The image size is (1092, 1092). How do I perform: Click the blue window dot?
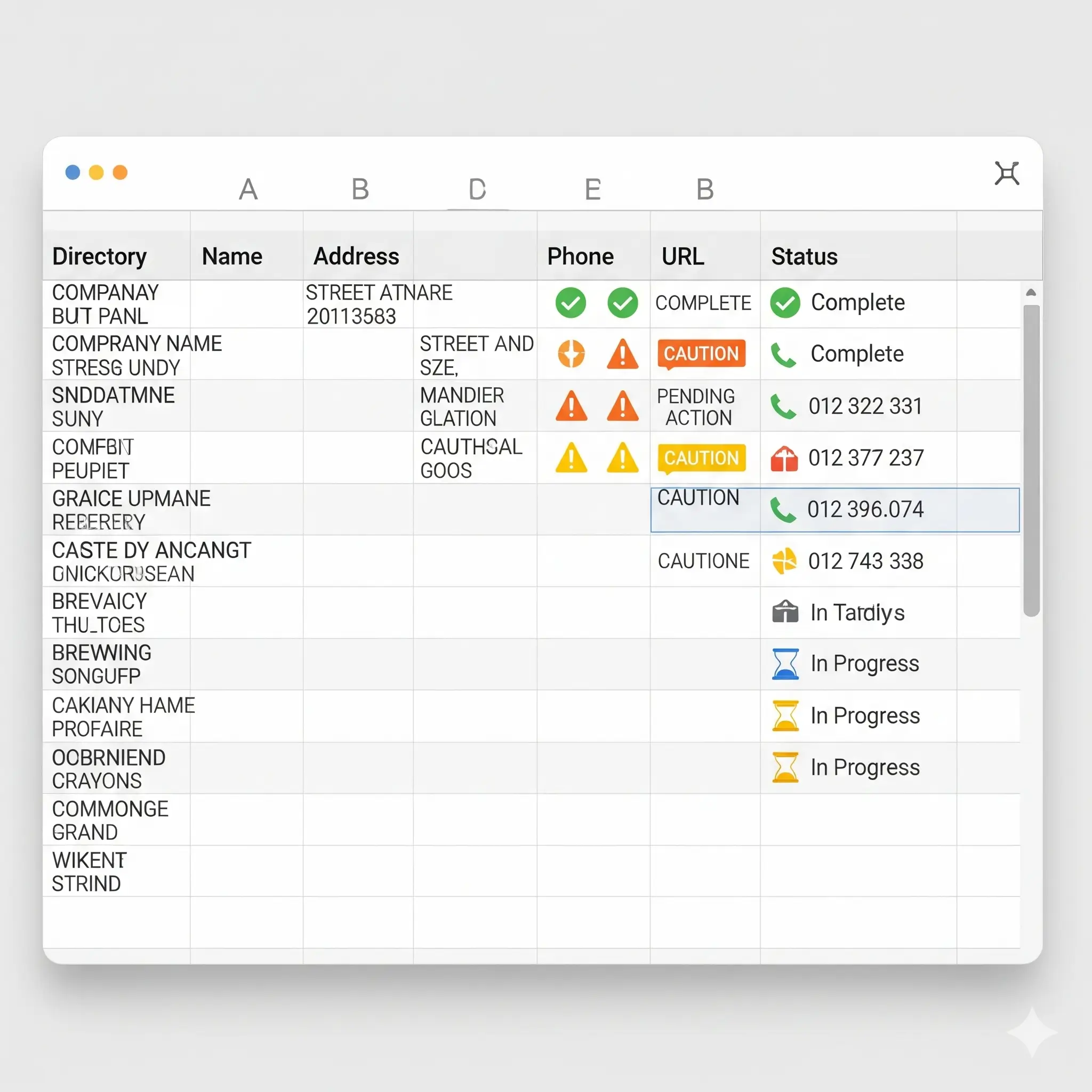tap(73, 172)
